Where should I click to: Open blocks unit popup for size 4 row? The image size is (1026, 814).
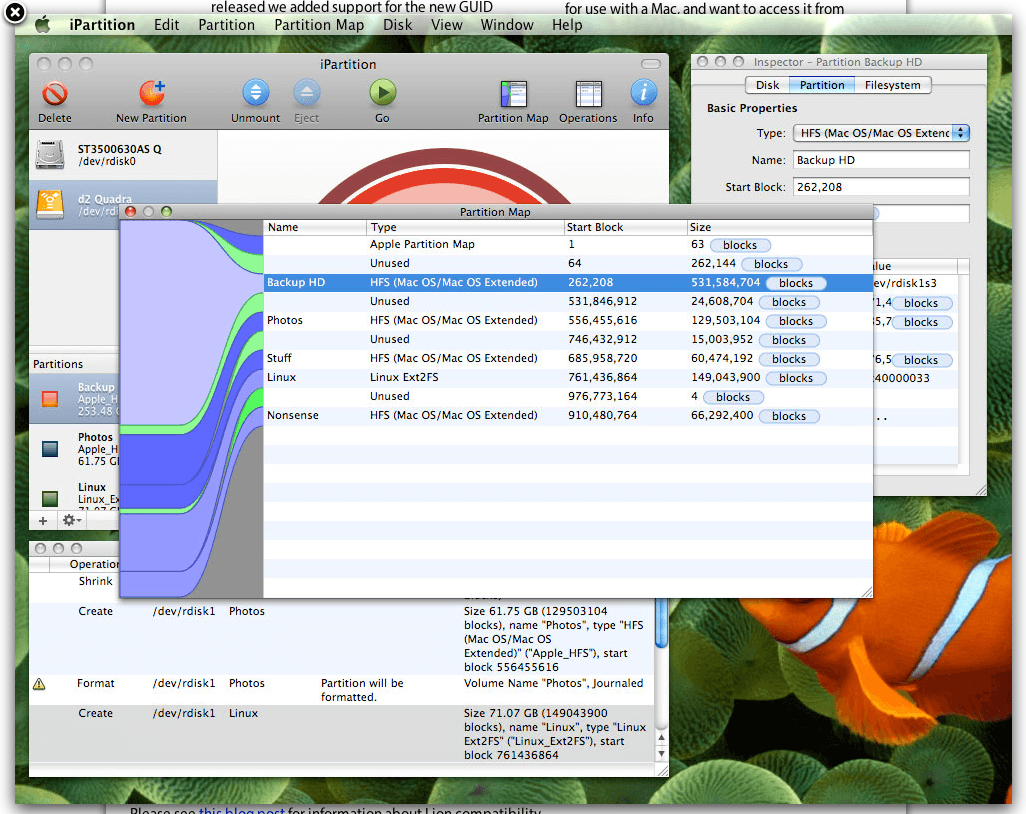pyautogui.click(x=734, y=397)
